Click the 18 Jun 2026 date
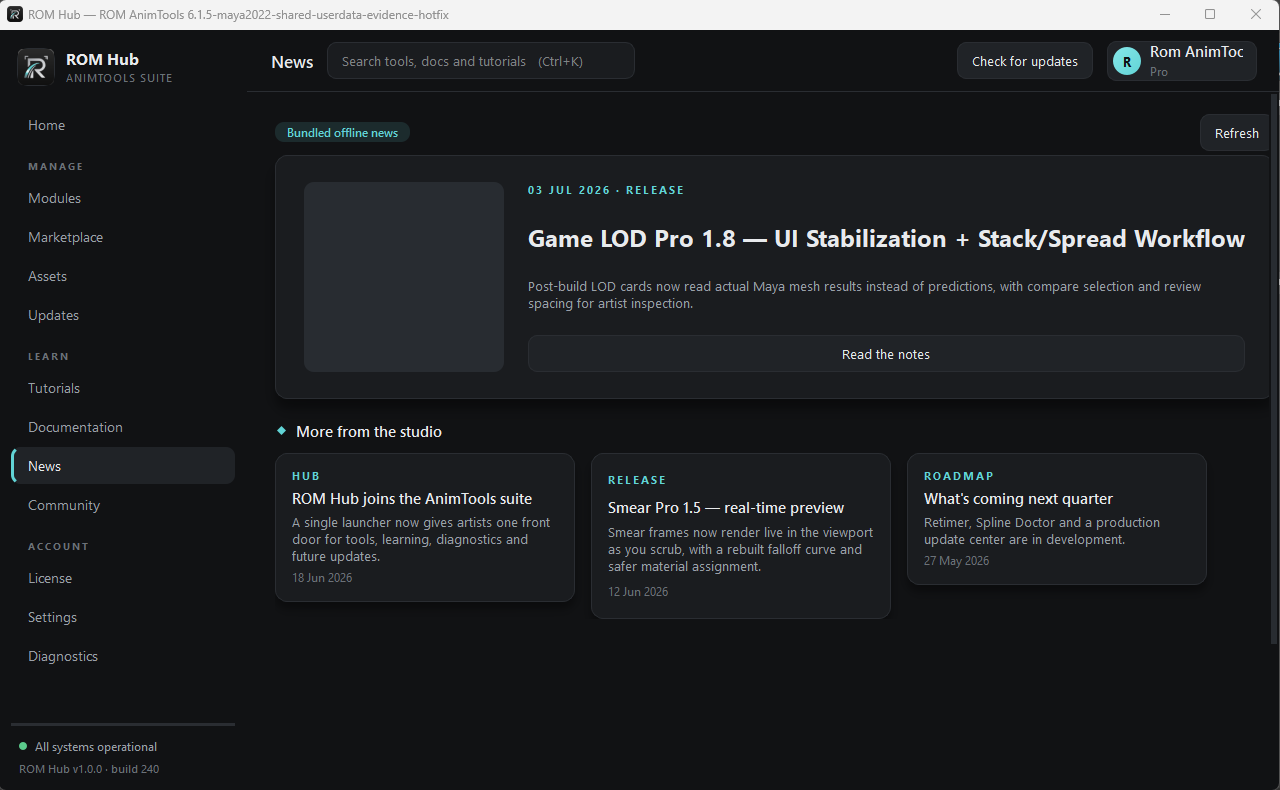The image size is (1280, 790). [322, 578]
